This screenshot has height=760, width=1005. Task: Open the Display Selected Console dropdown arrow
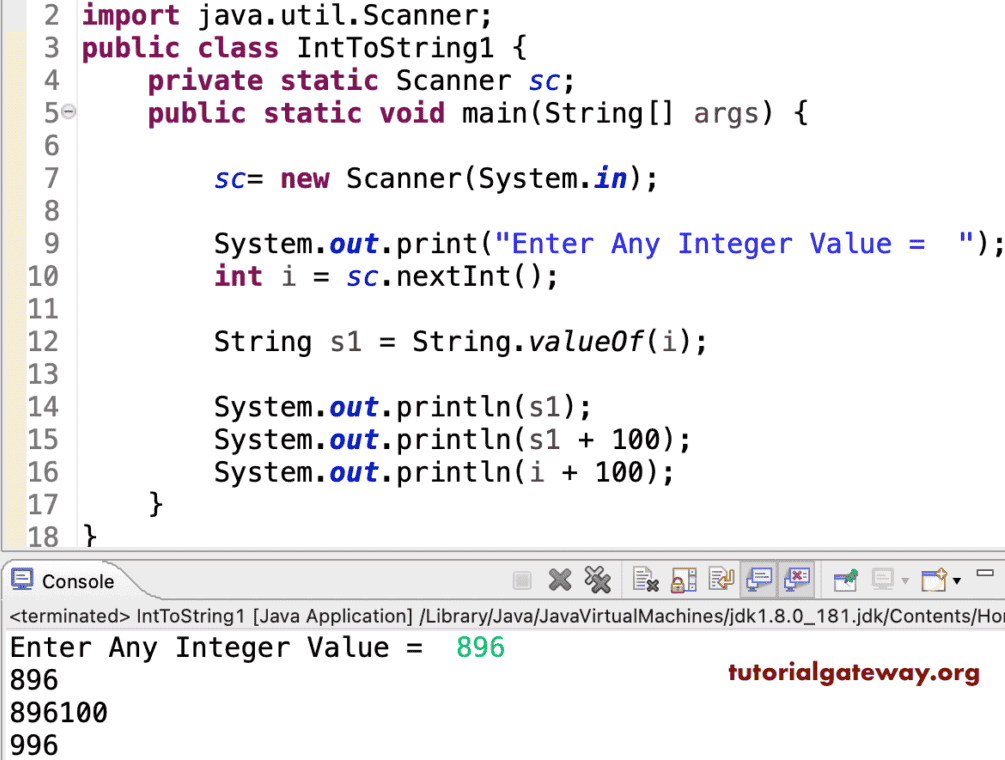903,578
